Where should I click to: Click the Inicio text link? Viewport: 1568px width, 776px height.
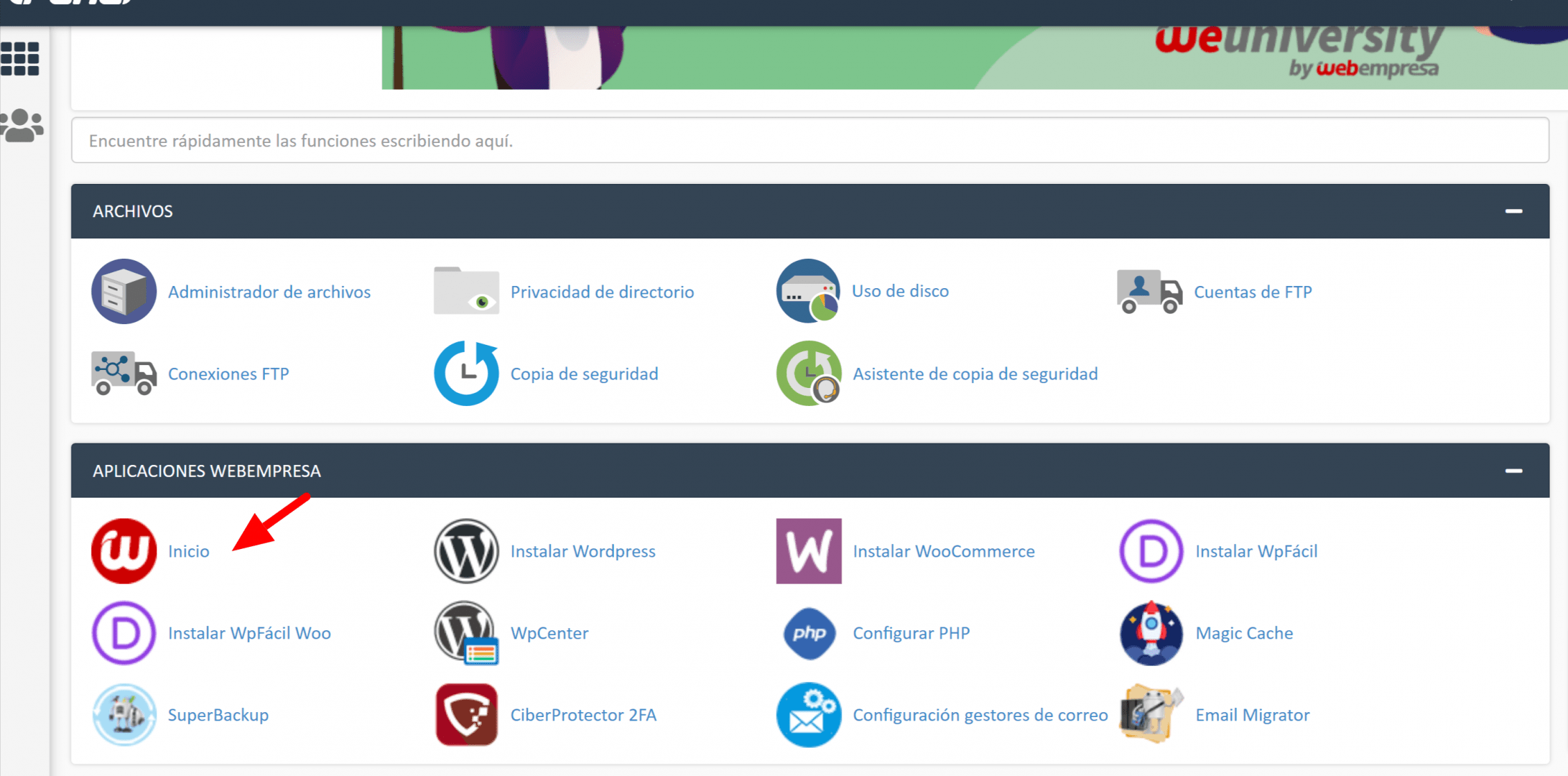189,551
